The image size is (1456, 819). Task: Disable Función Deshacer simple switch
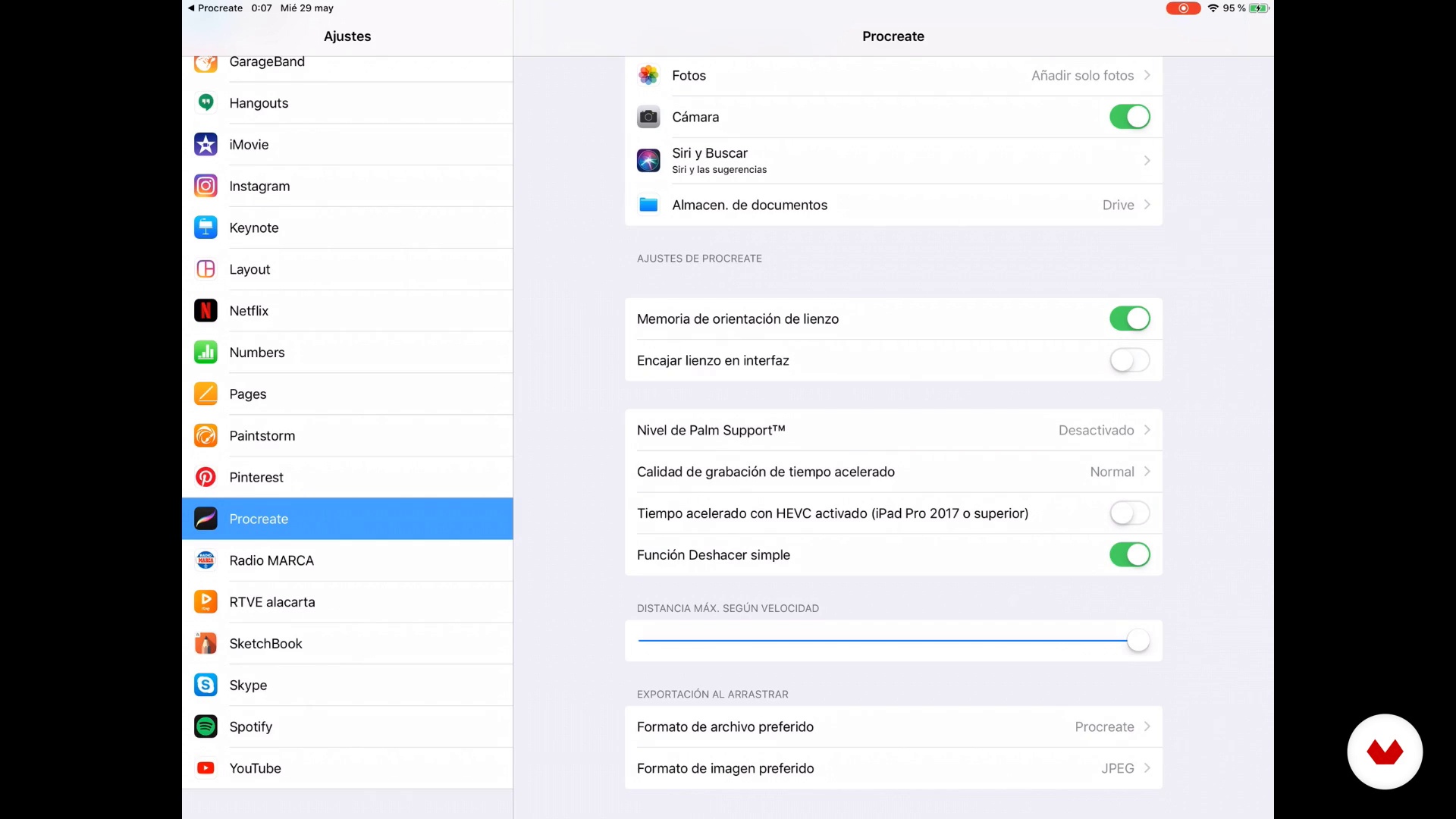1130,555
